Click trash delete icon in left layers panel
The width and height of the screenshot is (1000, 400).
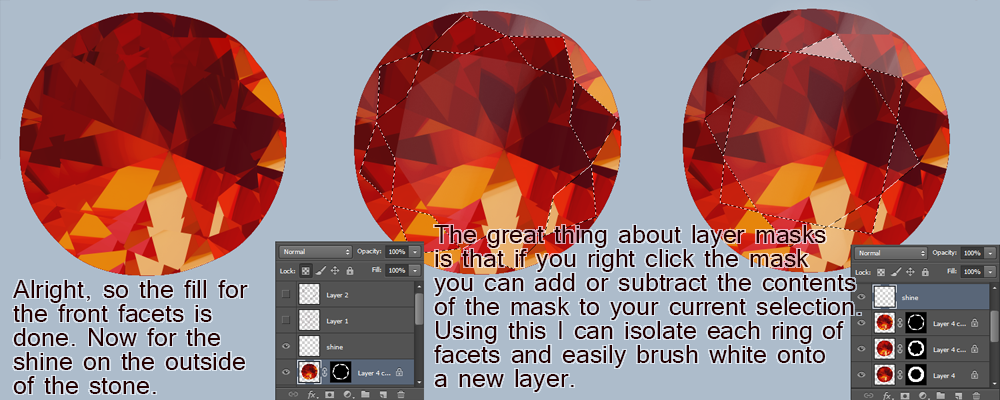[x=400, y=394]
